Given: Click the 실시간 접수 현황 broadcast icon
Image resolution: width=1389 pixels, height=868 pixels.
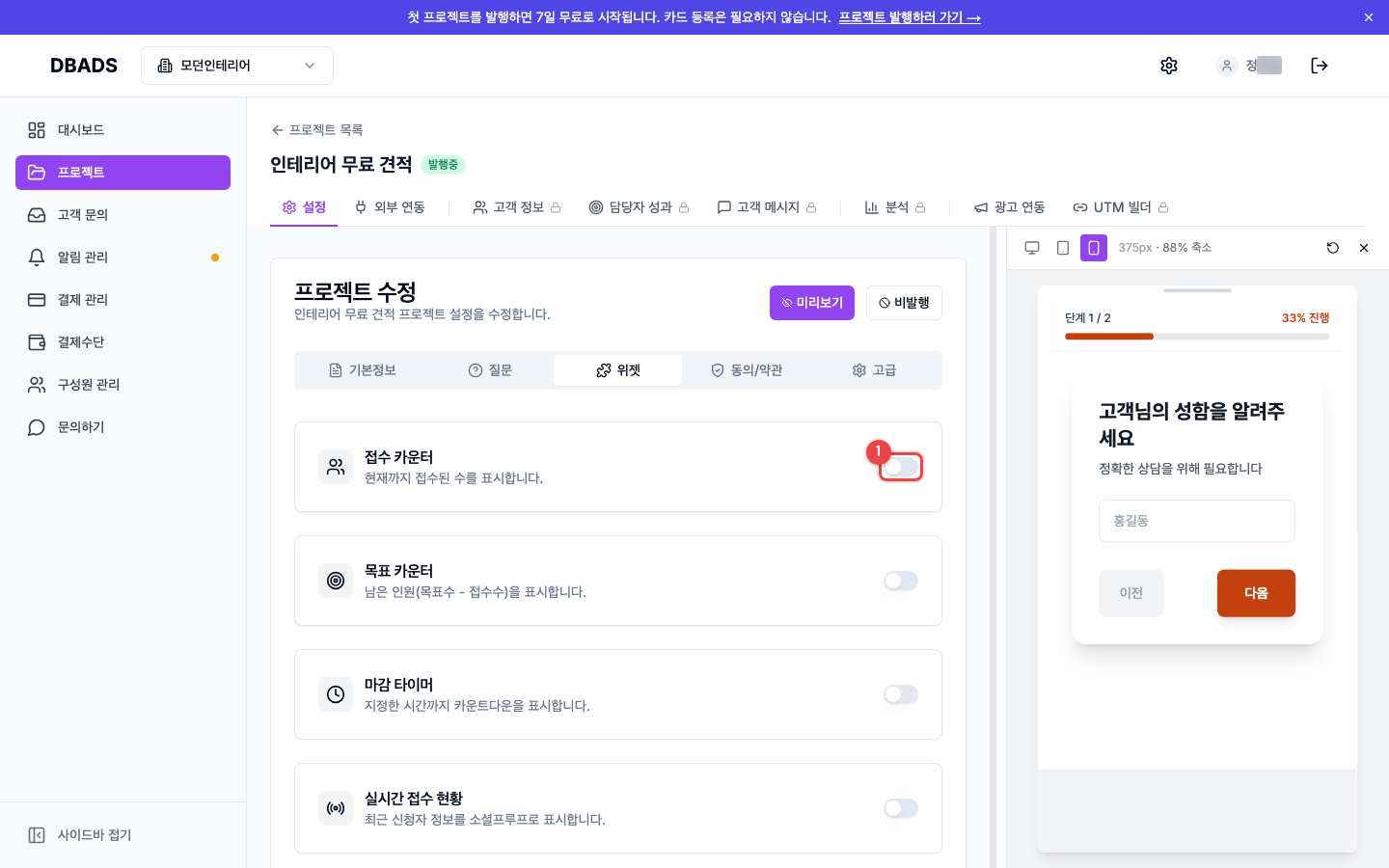Looking at the screenshot, I should tap(336, 808).
